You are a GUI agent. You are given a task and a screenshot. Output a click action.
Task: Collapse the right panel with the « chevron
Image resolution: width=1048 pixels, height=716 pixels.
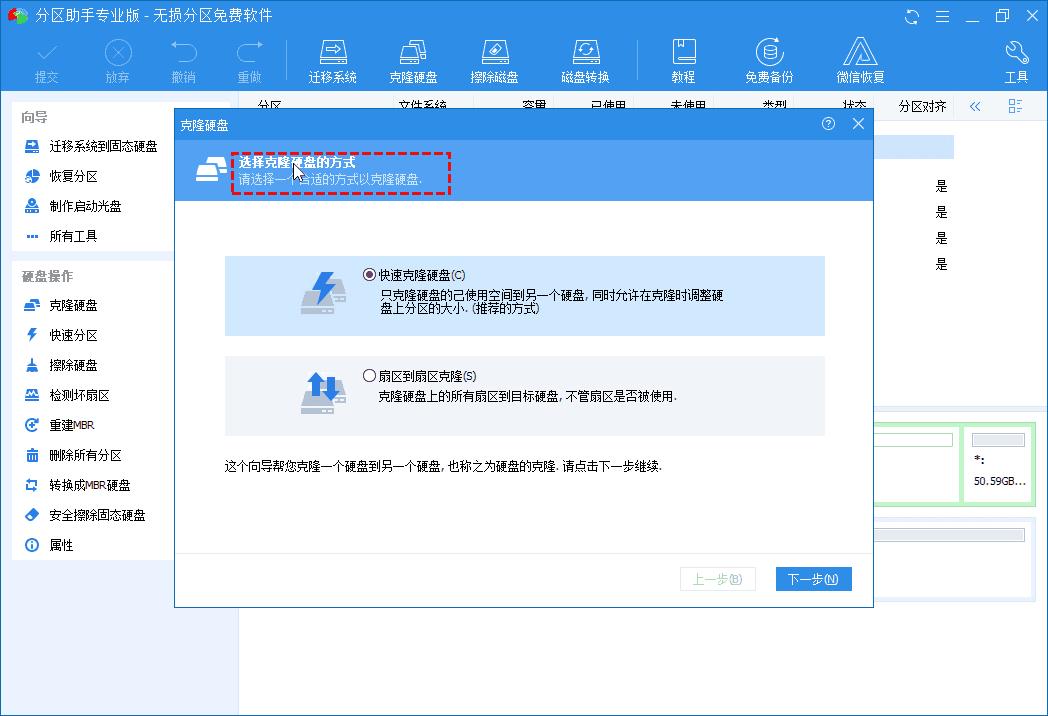click(x=974, y=106)
